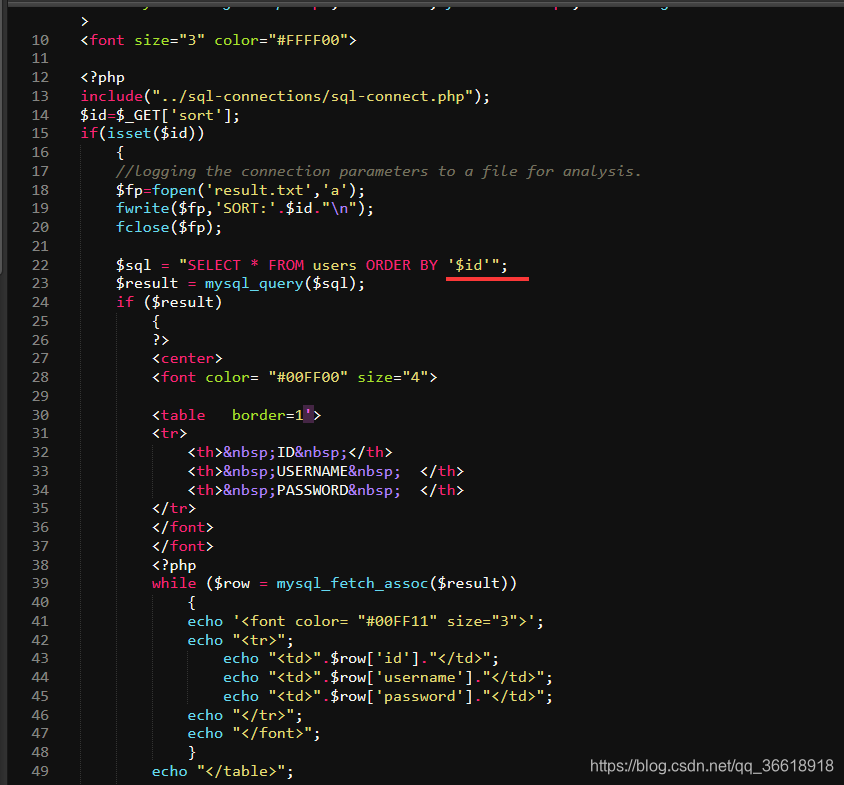Click the <tr> opening tag on line 31

(x=169, y=433)
